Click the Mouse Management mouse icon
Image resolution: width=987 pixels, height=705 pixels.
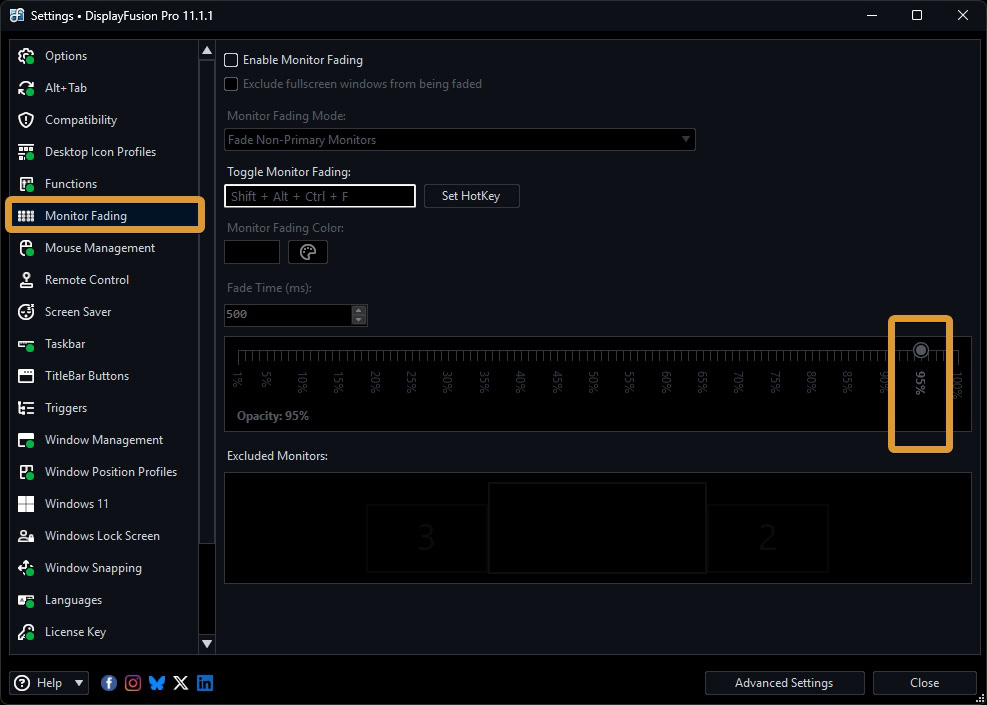[26, 248]
